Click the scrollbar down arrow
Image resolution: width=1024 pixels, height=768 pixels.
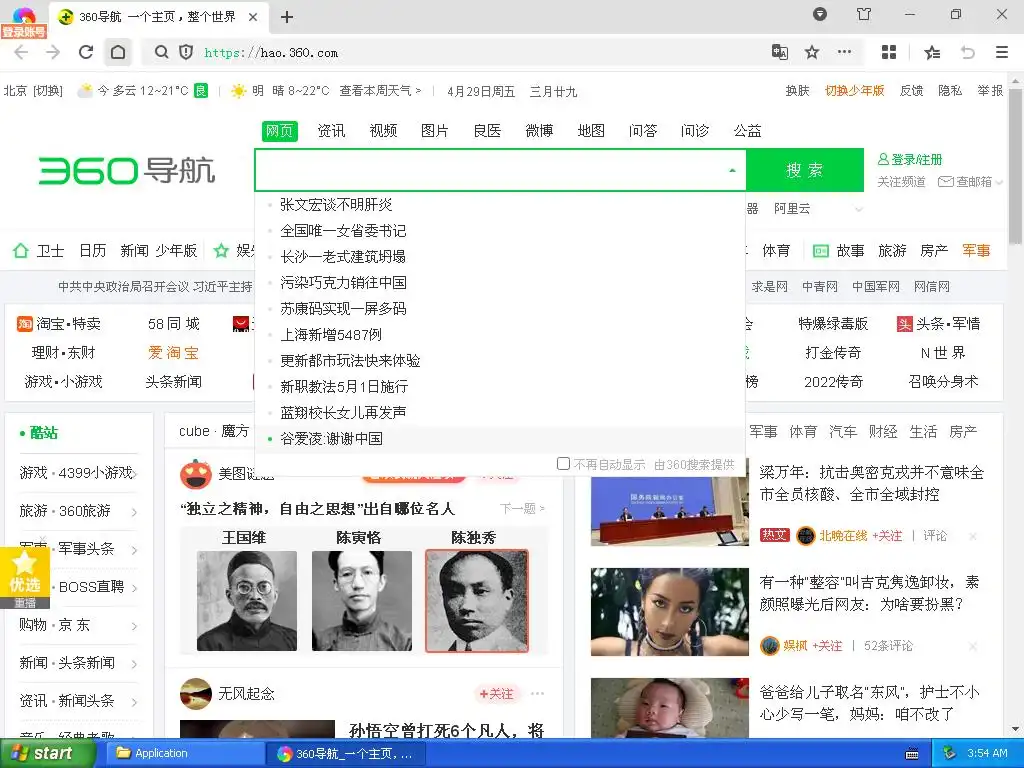tap(1016, 728)
